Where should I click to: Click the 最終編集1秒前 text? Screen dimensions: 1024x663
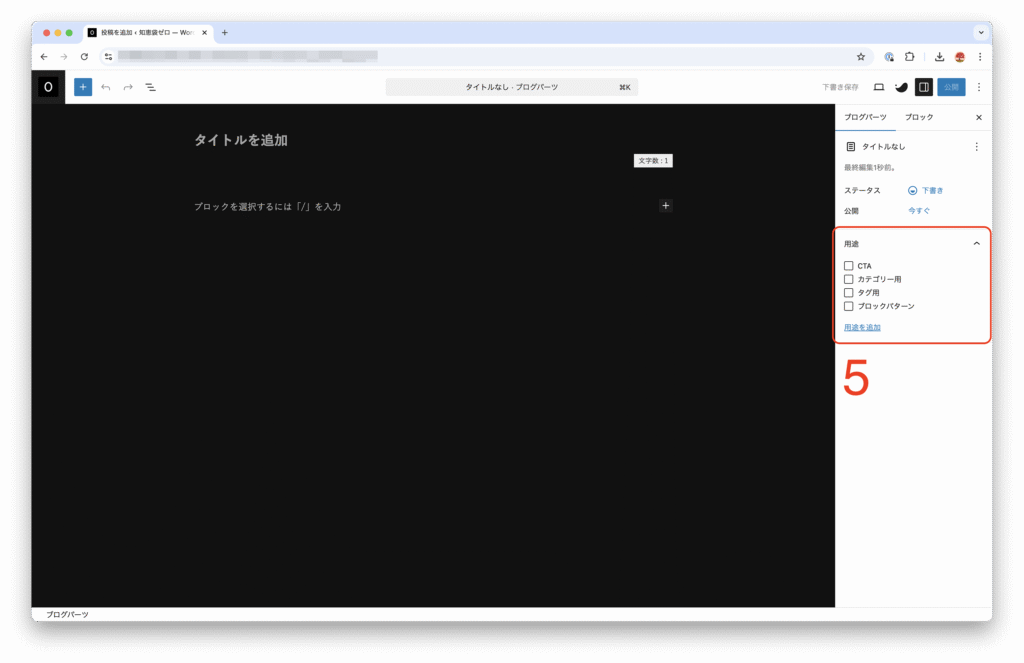pos(870,168)
